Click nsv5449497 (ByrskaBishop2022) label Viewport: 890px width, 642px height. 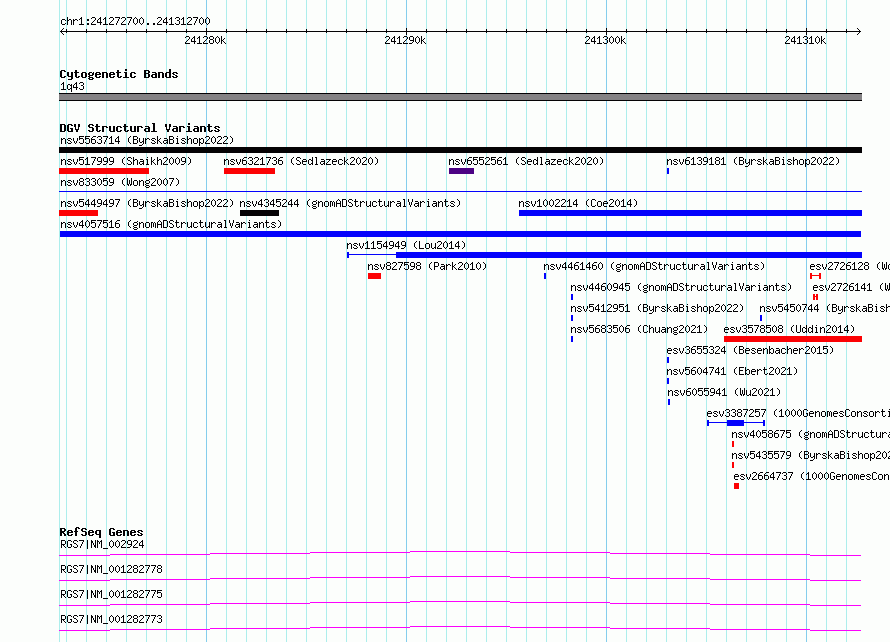pos(147,203)
